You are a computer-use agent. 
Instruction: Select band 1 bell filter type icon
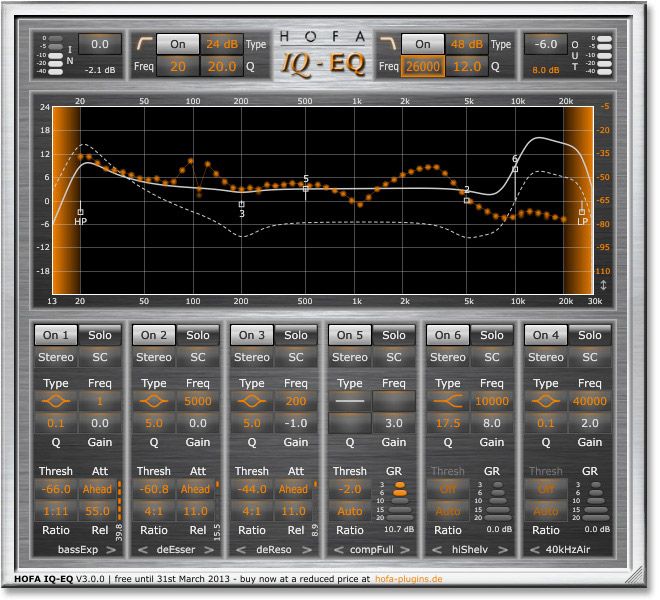[x=56, y=401]
